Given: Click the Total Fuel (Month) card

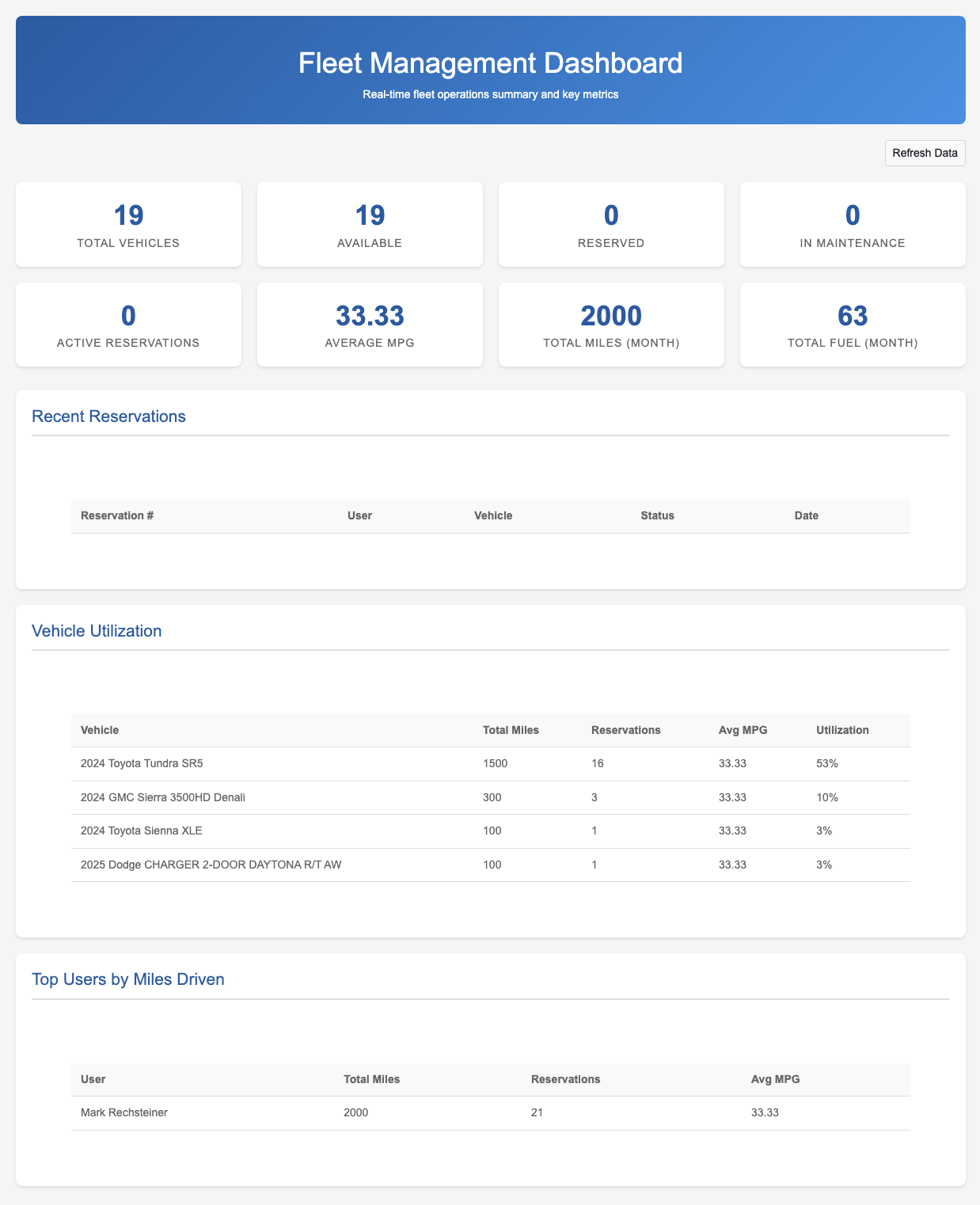Looking at the screenshot, I should (852, 325).
